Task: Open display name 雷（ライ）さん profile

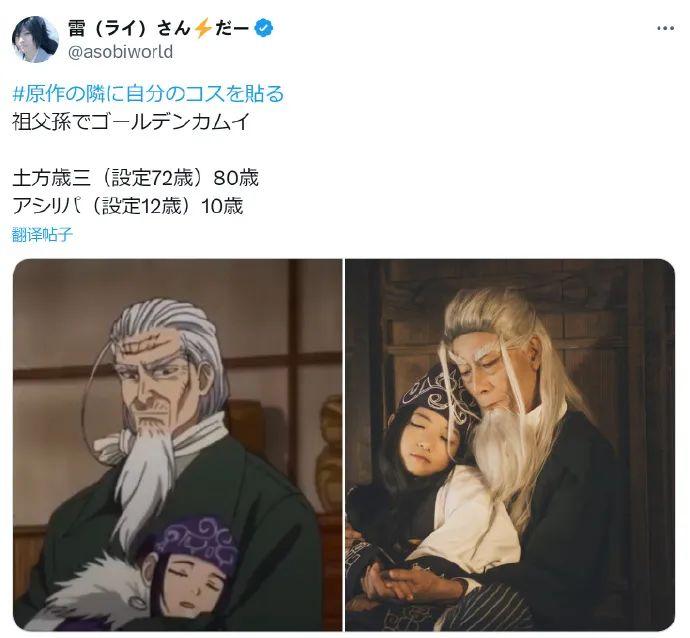Action: point(129,29)
